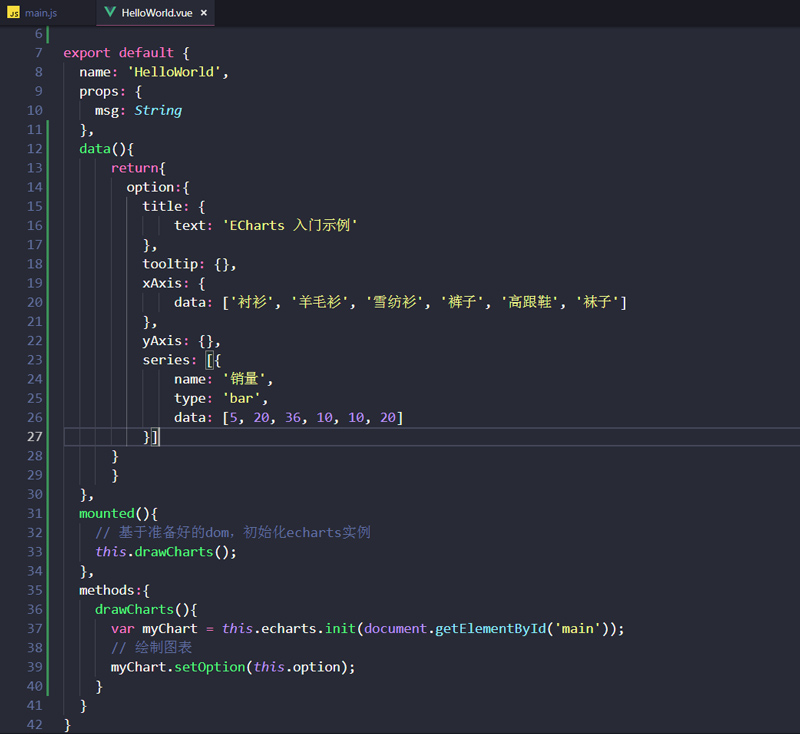Click 'setOption' method on line 39
Viewport: 800px width, 734px height.
tap(210, 667)
